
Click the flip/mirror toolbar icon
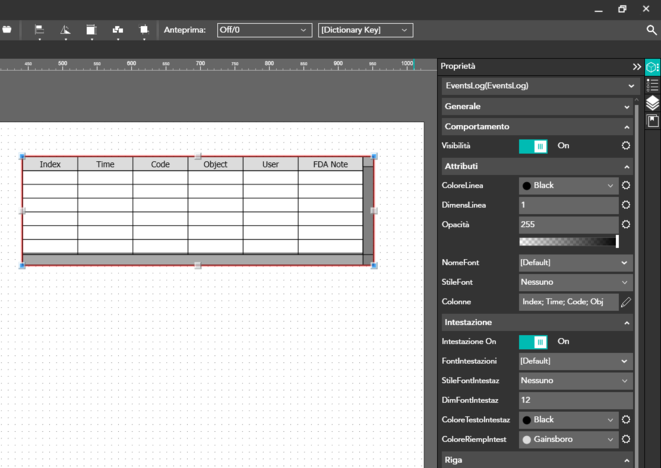[x=65, y=30]
